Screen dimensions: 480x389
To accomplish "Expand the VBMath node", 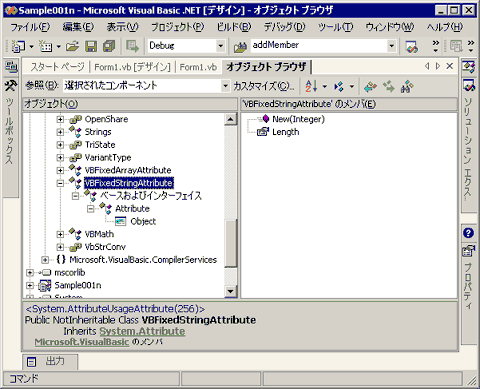I will point(60,234).
